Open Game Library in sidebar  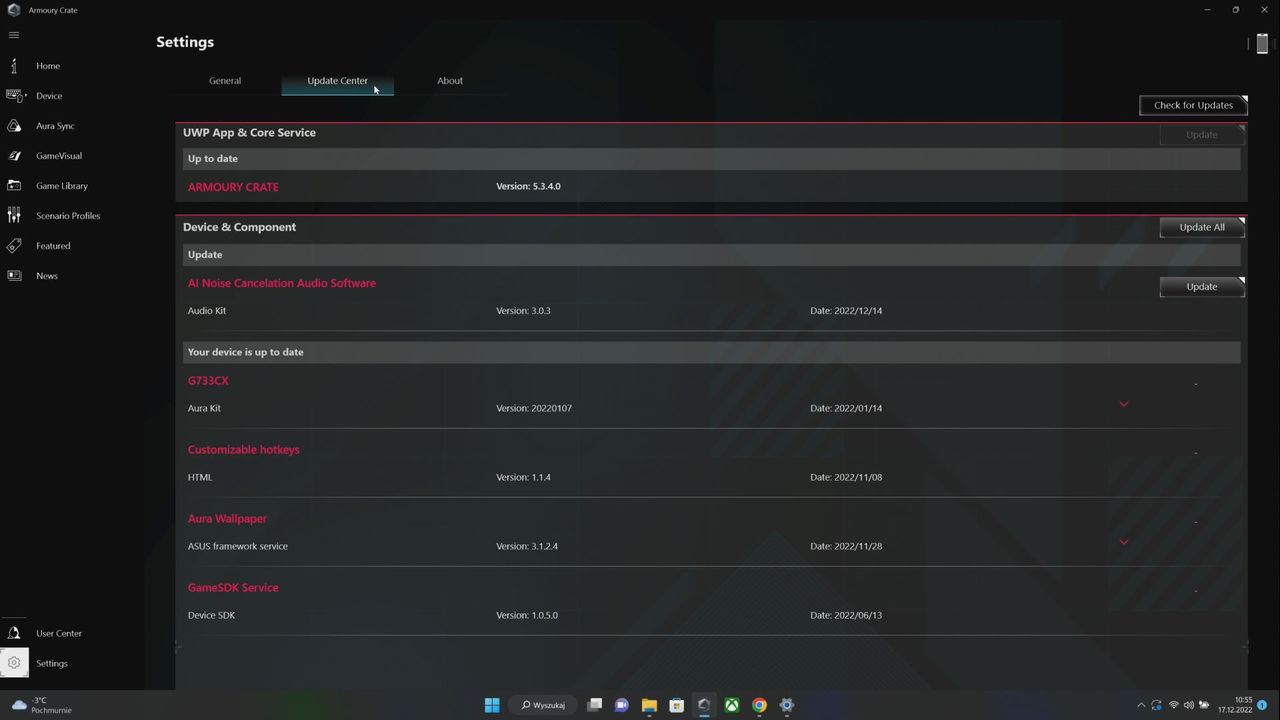pyautogui.click(x=61, y=186)
